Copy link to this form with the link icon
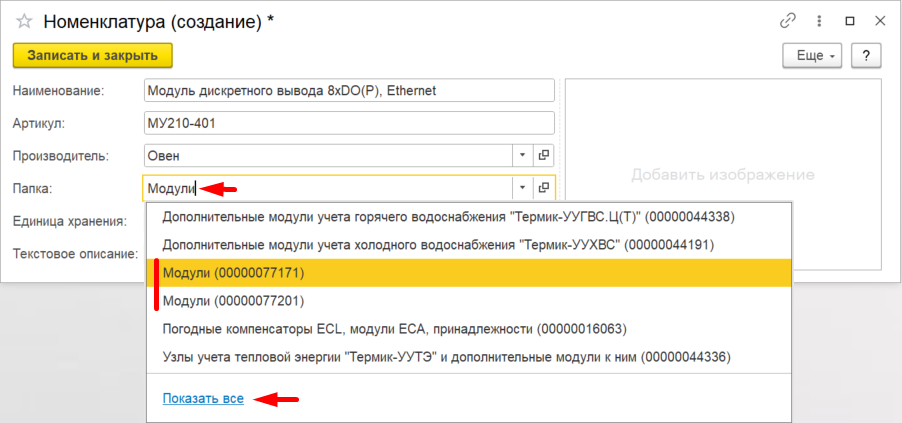 [787, 21]
